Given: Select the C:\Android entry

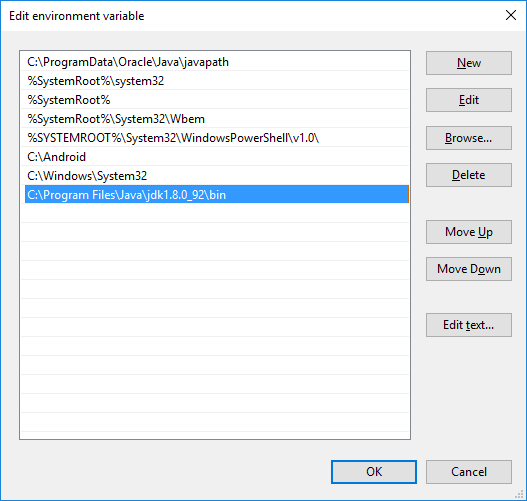Looking at the screenshot, I should tap(217, 157).
